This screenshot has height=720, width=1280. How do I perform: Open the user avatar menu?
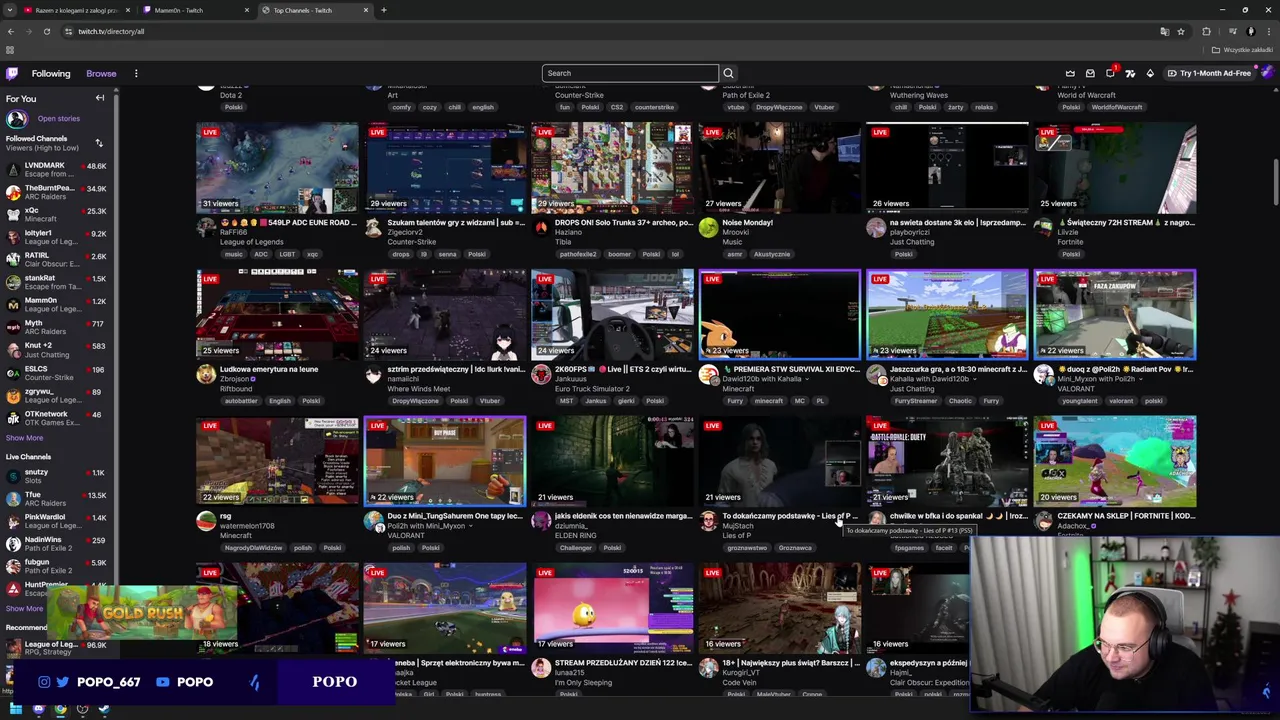pyautogui.click(x=1267, y=73)
